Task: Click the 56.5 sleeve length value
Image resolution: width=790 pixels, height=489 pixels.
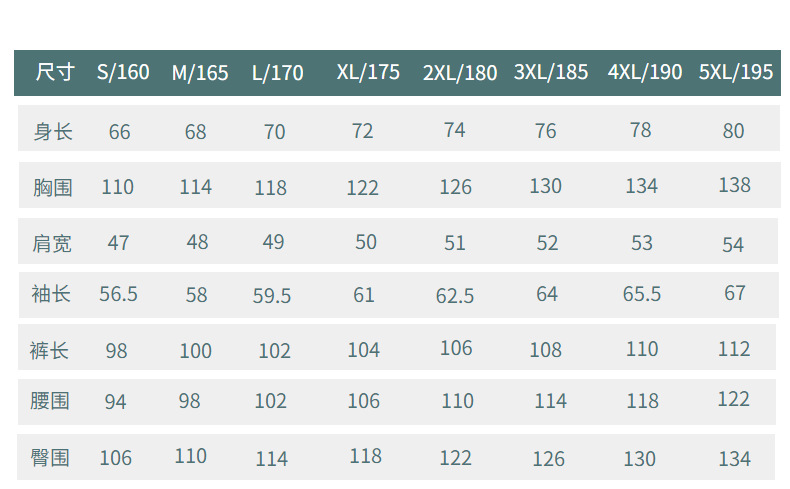Action: click(x=119, y=294)
